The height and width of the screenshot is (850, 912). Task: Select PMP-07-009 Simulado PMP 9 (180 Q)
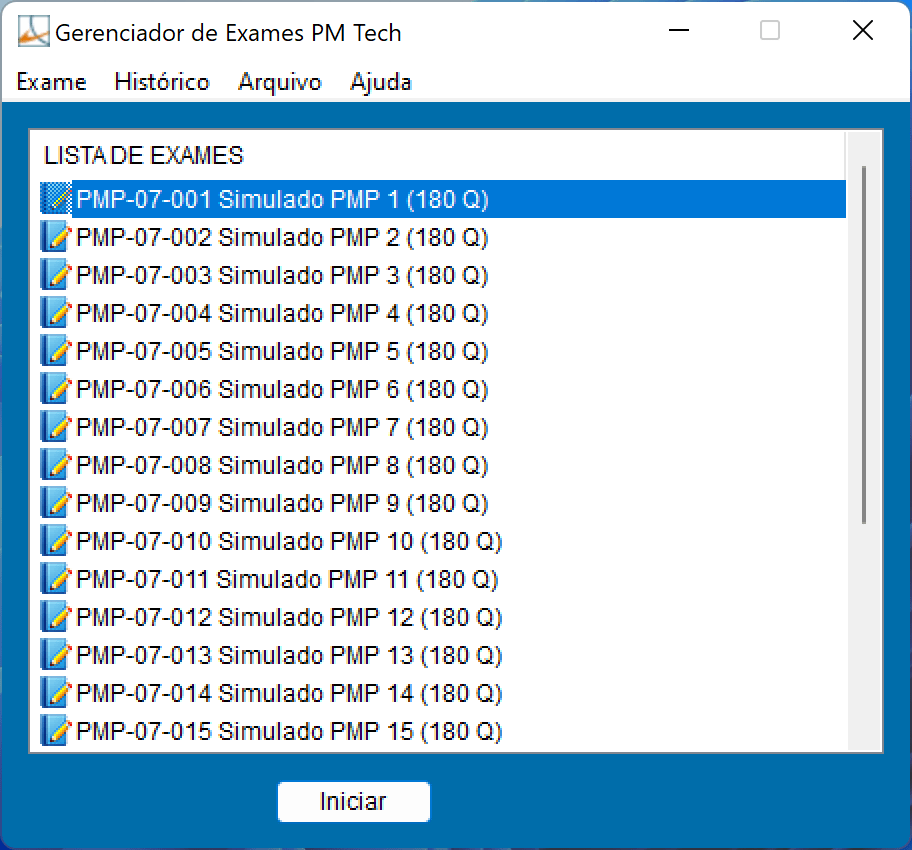click(282, 503)
